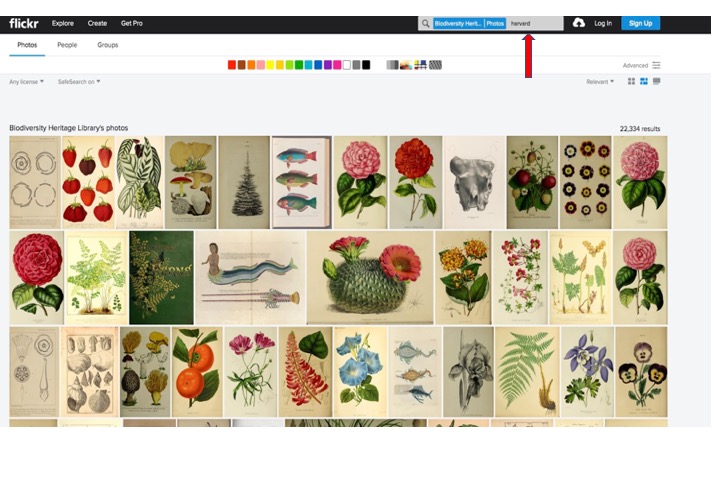Click the Sign Up button

641,23
